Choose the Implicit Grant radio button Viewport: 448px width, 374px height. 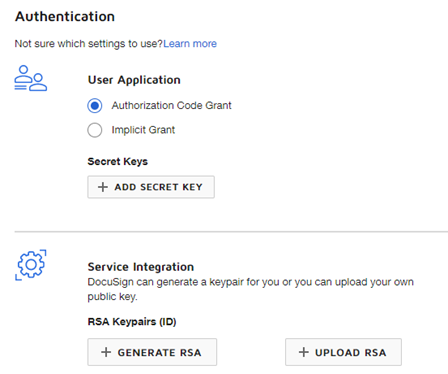coord(95,130)
